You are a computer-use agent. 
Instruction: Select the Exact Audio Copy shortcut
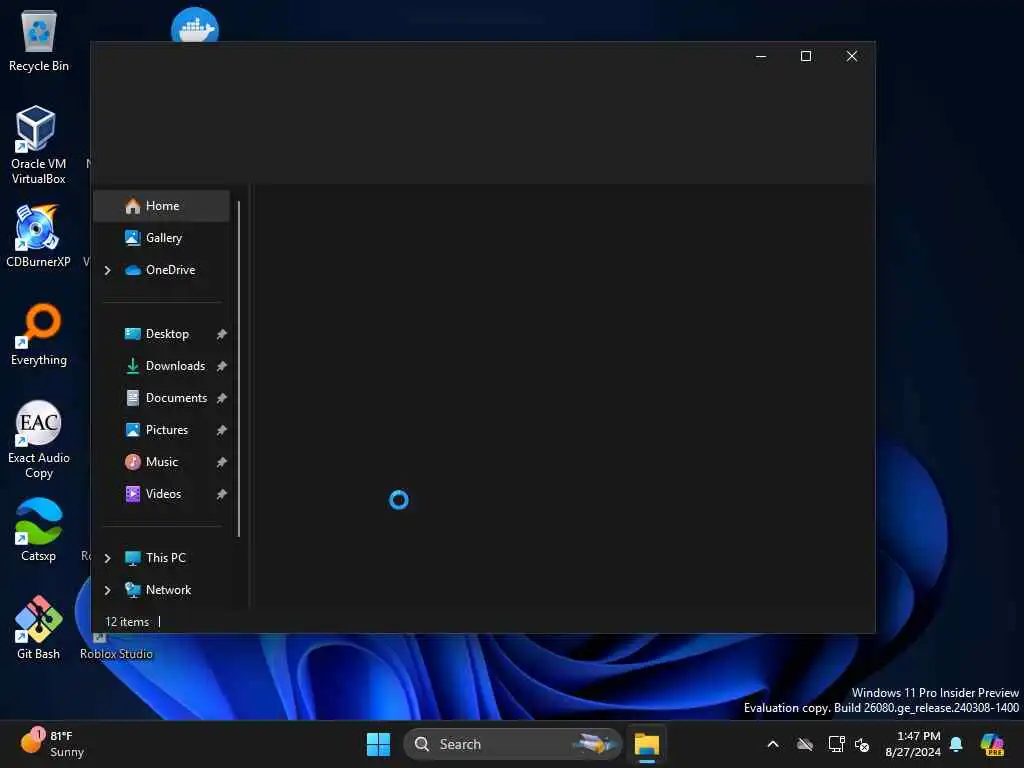39,440
